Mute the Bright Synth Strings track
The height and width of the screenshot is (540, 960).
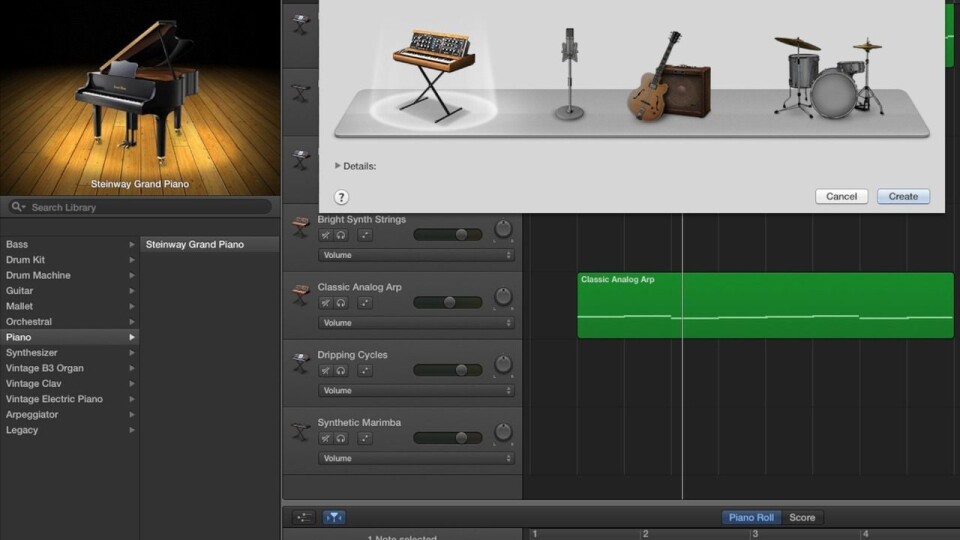click(x=326, y=234)
